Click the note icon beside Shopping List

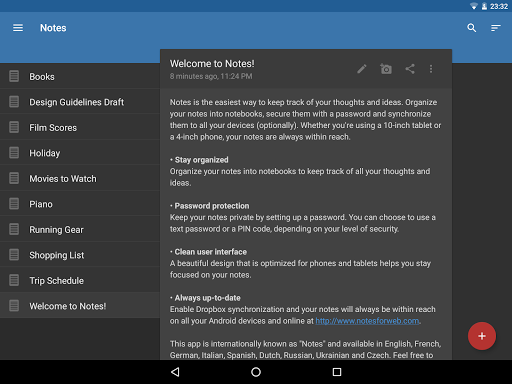14,255
